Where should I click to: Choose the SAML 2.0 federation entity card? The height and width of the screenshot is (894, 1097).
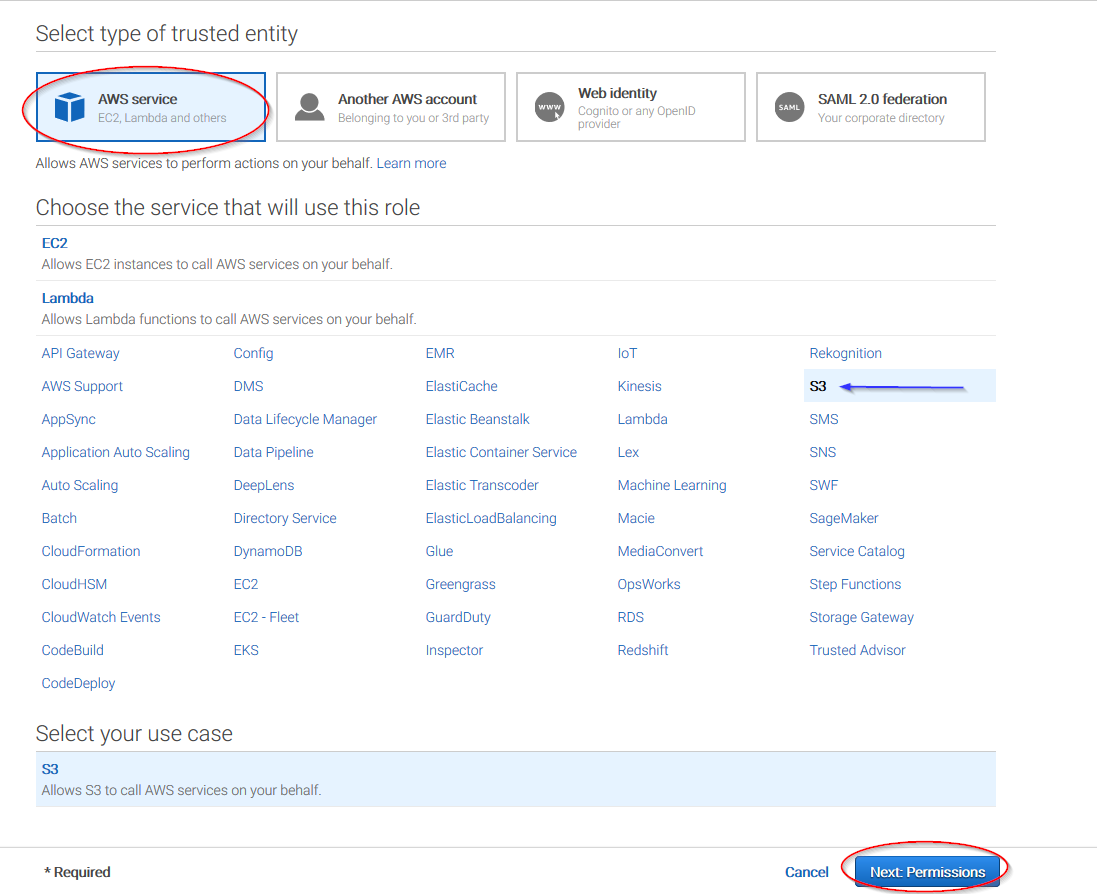click(x=871, y=107)
